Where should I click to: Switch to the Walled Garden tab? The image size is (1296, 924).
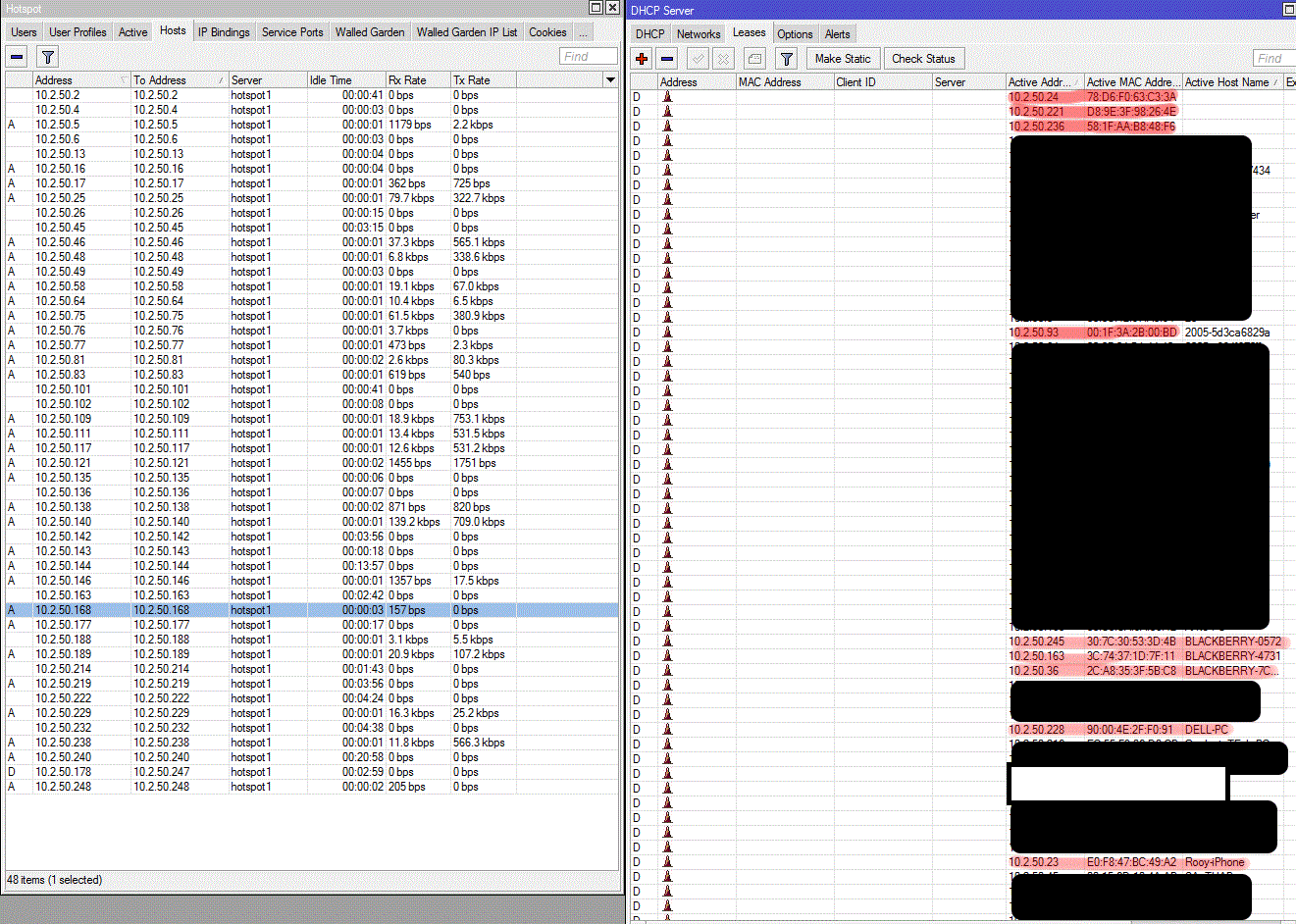pyautogui.click(x=370, y=32)
